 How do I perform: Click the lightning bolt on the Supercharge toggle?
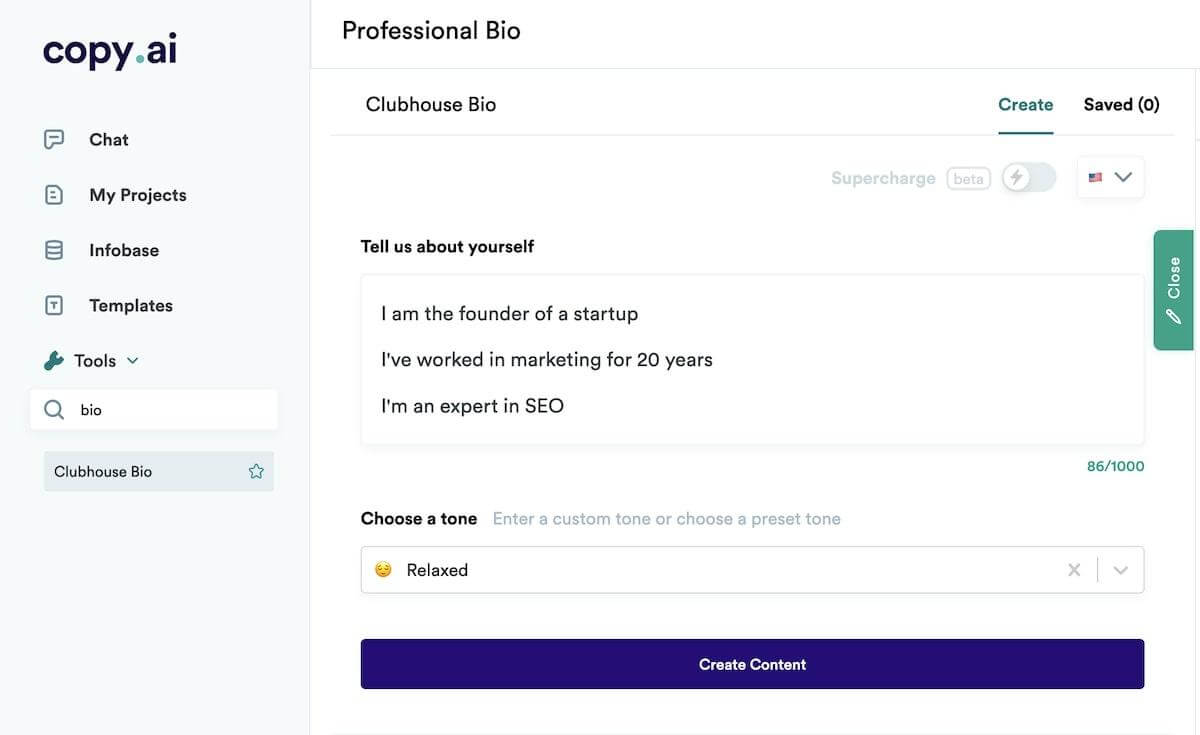tap(1016, 177)
